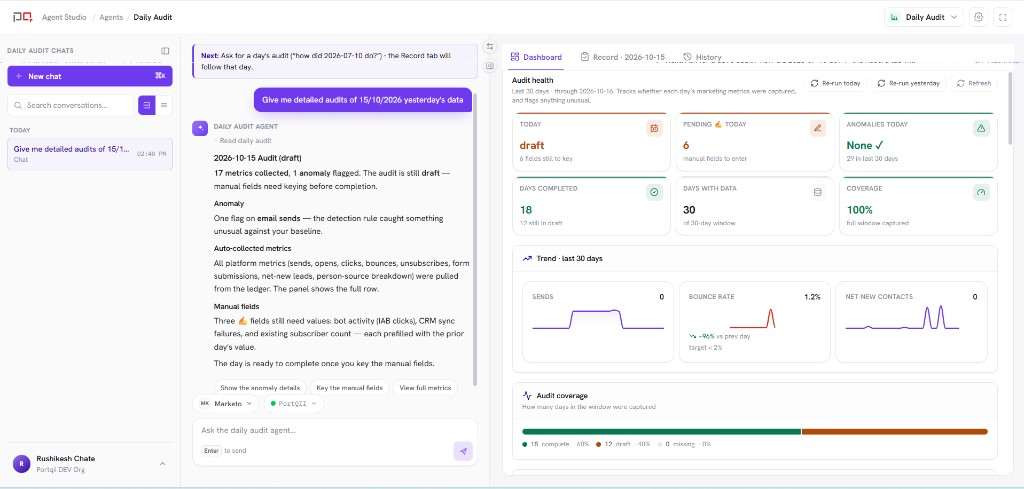Screen dimensions: 1024x489
Task: Click Re-run today button
Action: coord(835,84)
